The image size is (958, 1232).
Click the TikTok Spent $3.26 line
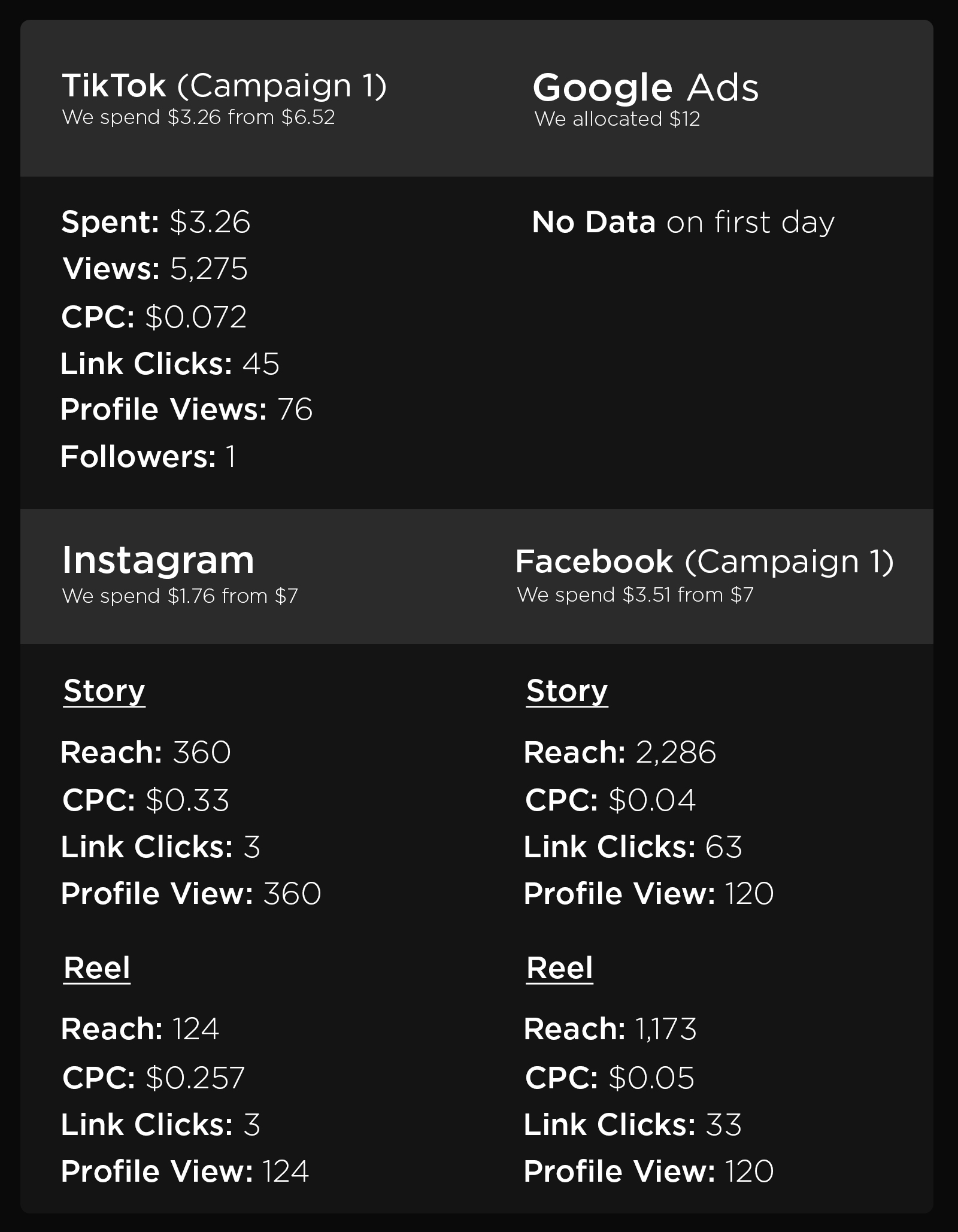pos(156,222)
